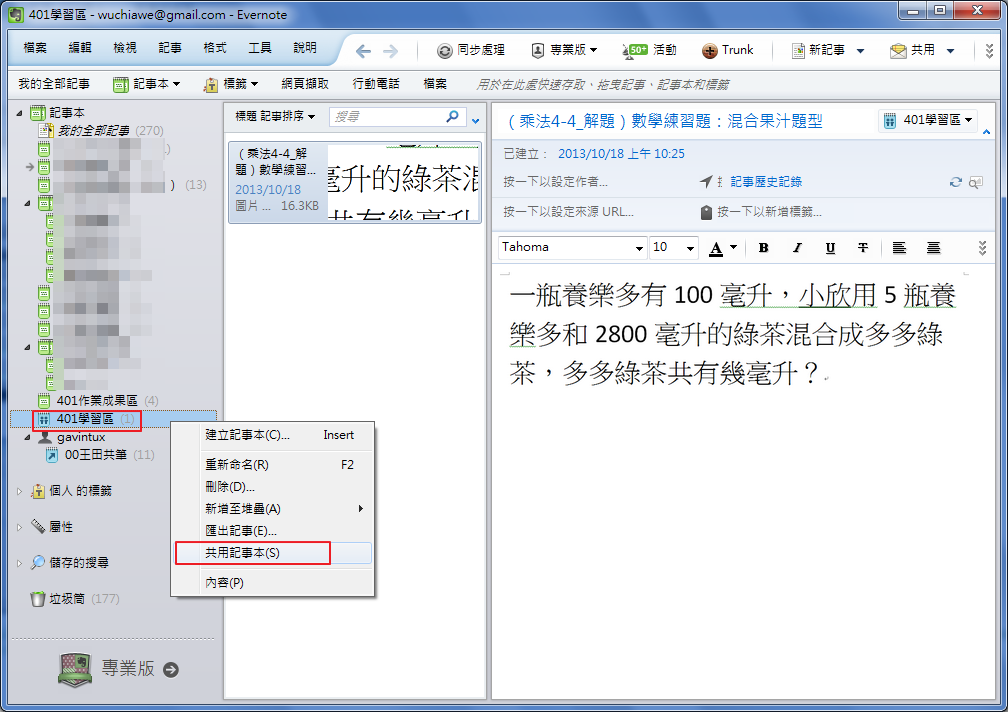
Task: Toggle bold formatting
Action: (x=763, y=248)
